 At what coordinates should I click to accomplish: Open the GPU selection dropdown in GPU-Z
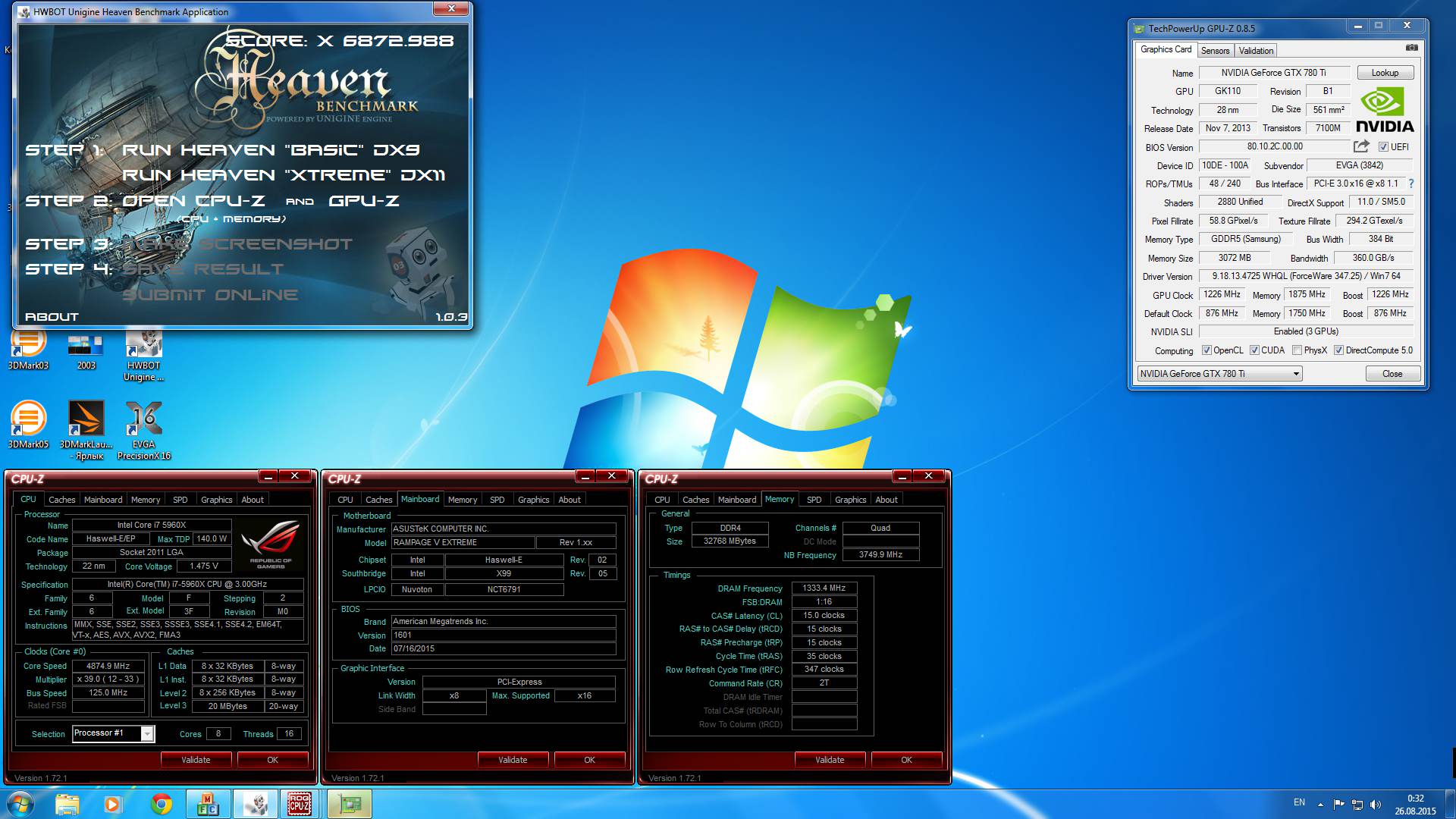[1219, 374]
